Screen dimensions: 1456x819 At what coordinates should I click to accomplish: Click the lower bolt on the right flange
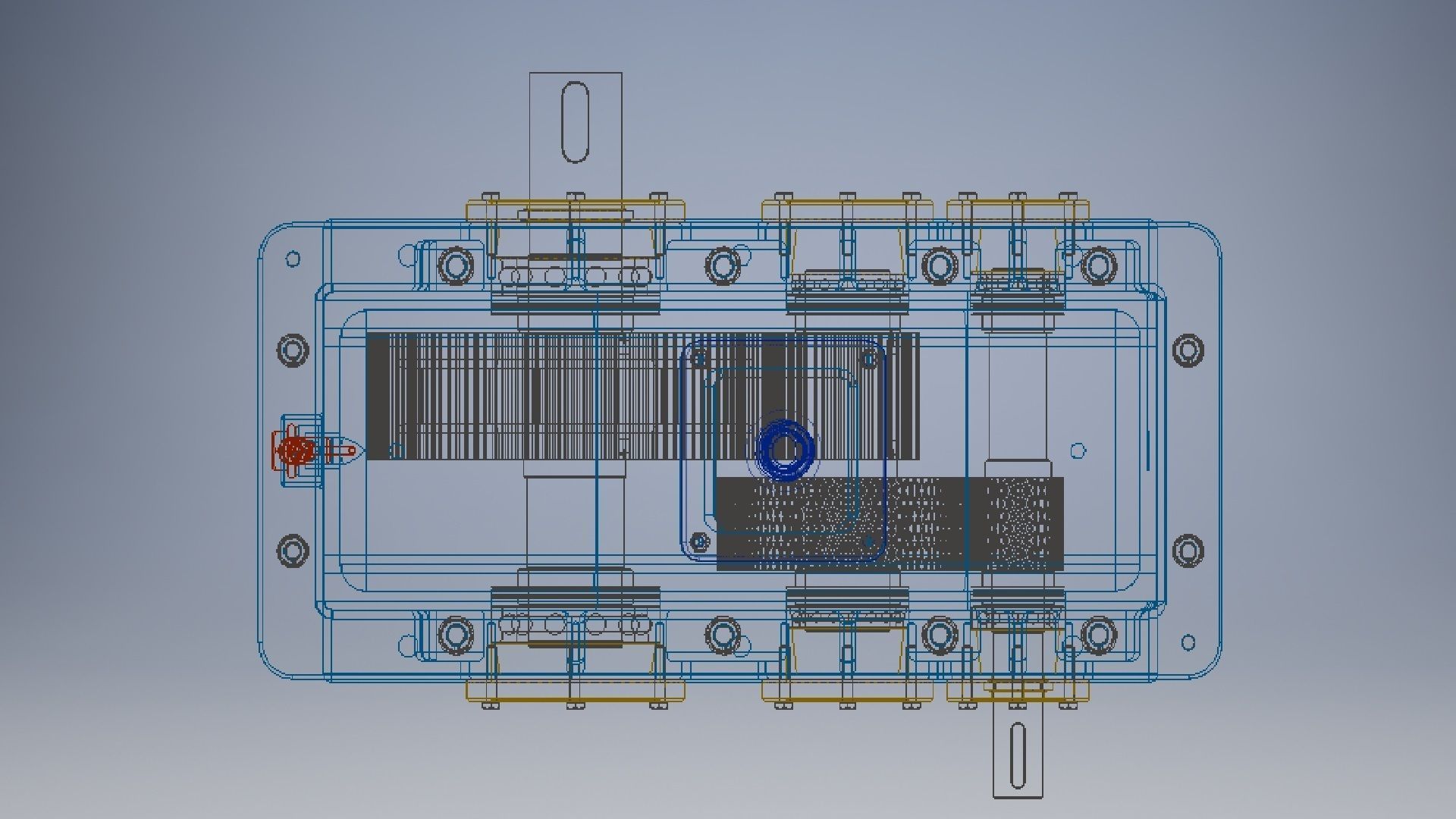(1188, 550)
